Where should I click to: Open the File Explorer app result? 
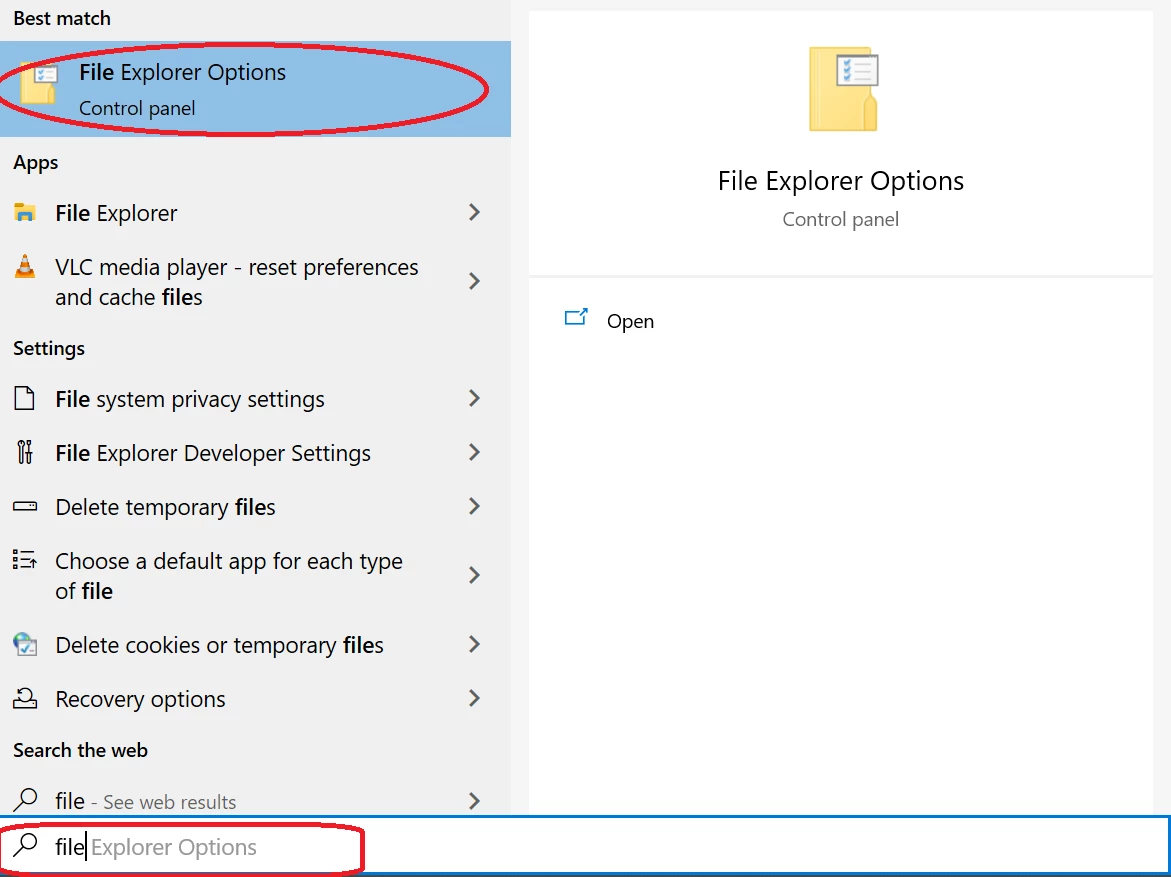click(255, 213)
